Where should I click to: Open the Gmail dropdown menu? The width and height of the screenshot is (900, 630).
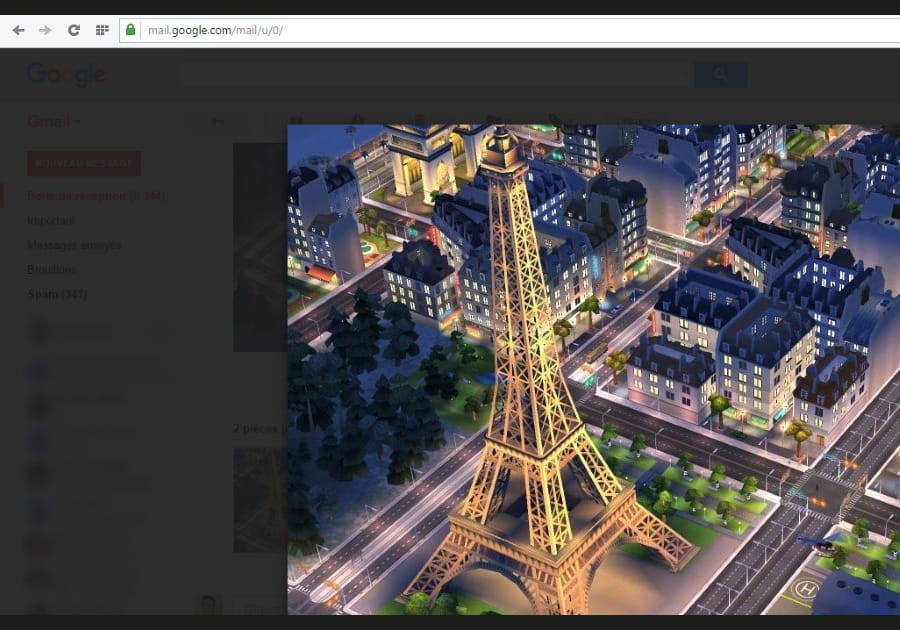(54, 121)
